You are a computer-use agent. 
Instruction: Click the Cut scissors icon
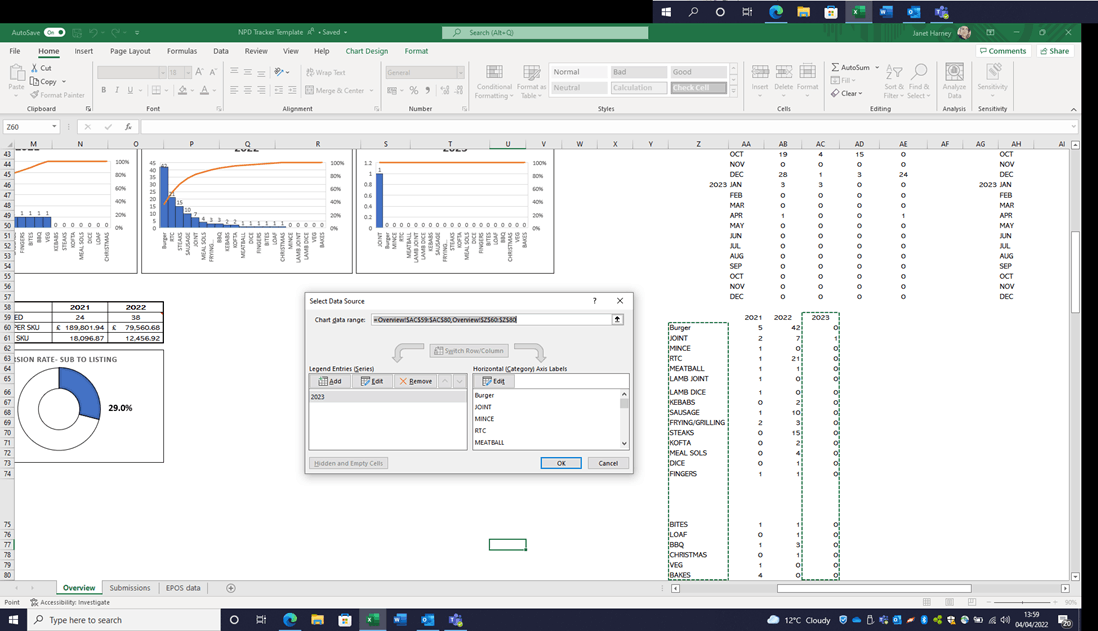(34, 68)
